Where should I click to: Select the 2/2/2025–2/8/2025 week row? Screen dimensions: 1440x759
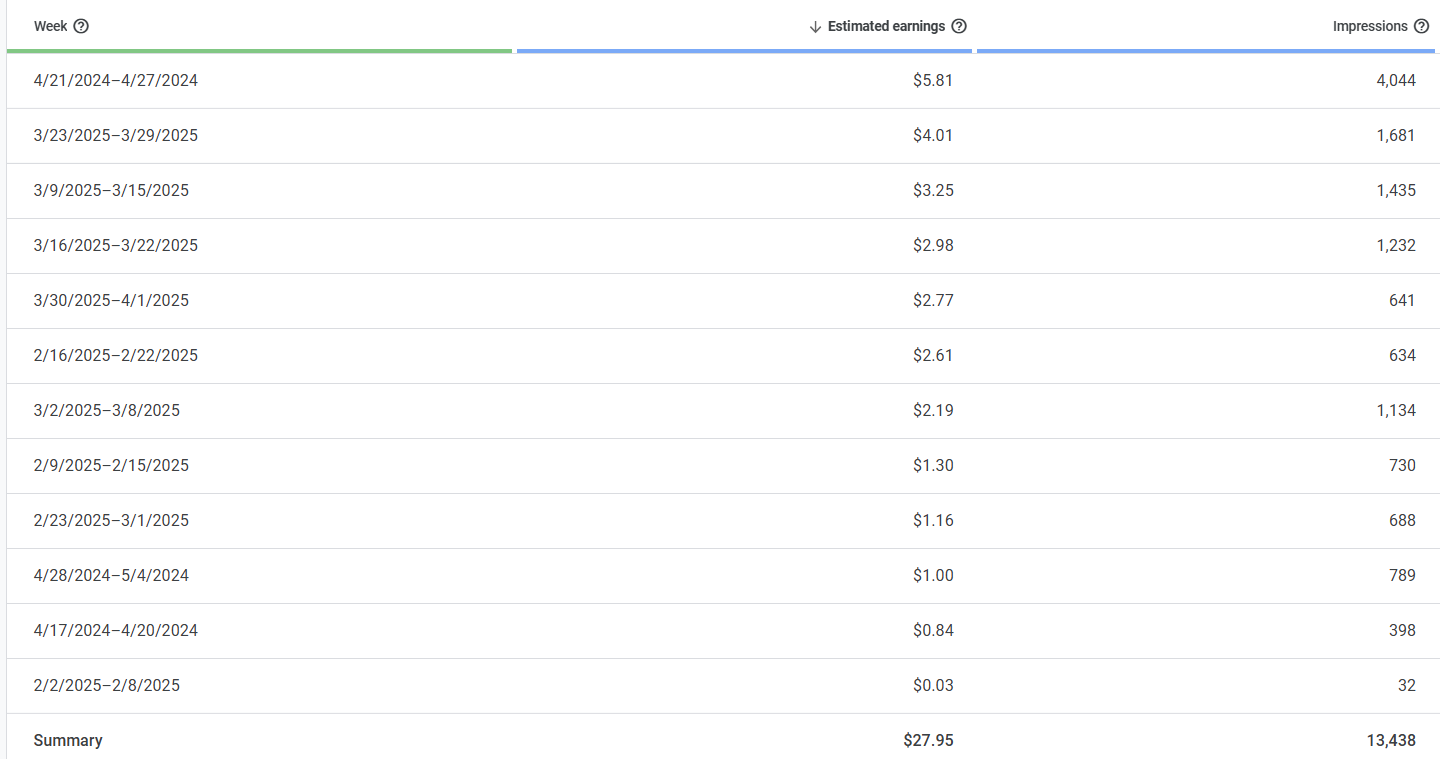pos(107,685)
